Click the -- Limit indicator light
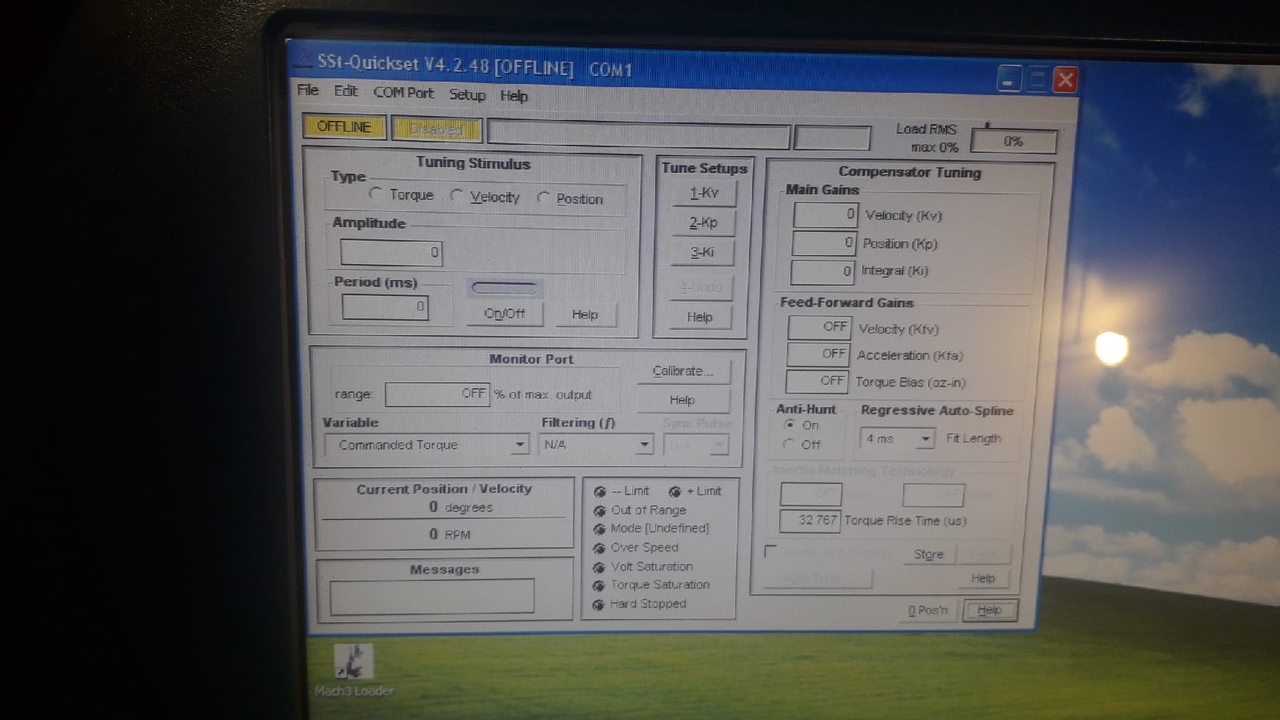The image size is (1280, 720). [600, 491]
